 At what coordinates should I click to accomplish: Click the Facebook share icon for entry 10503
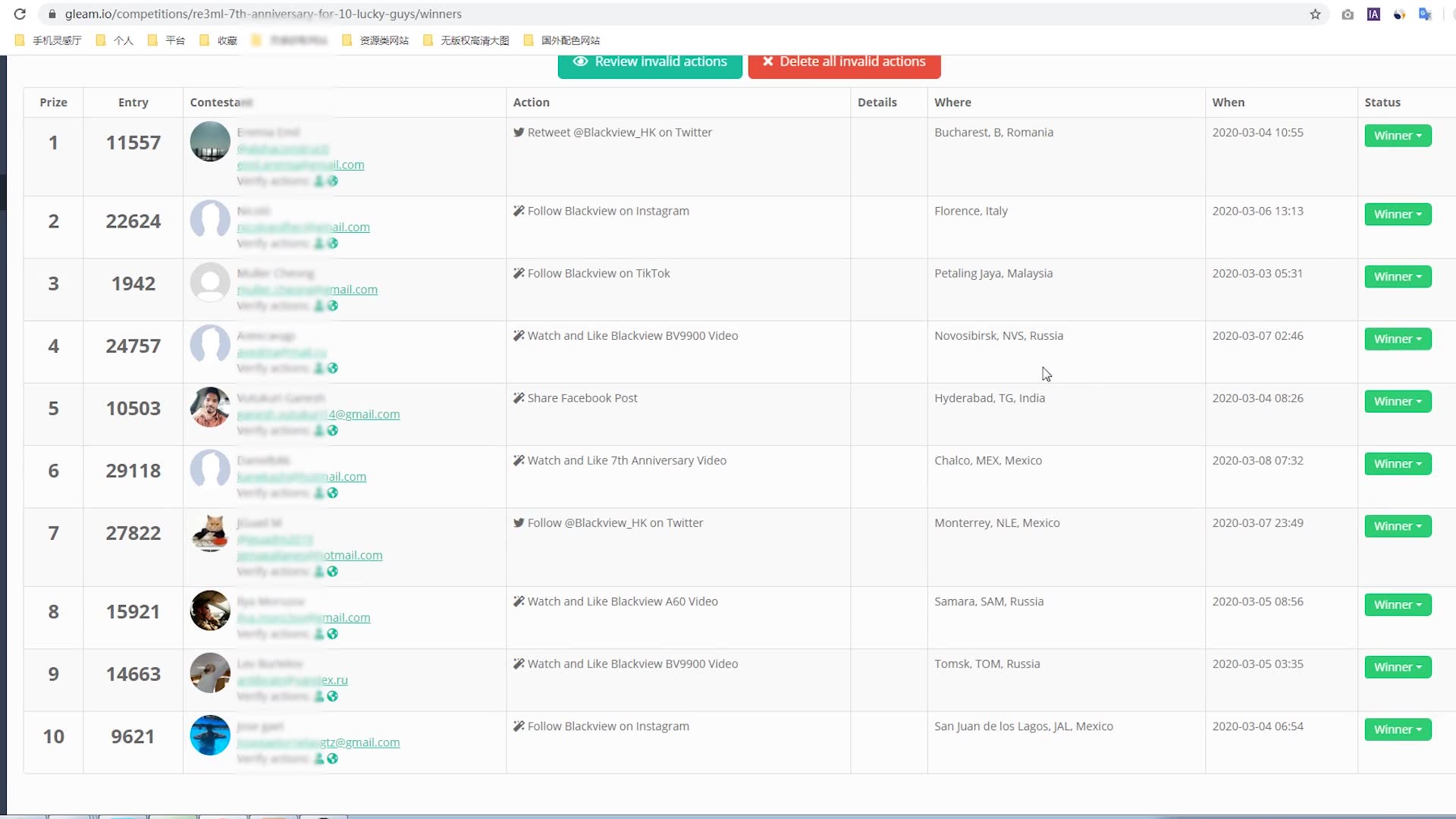518,397
